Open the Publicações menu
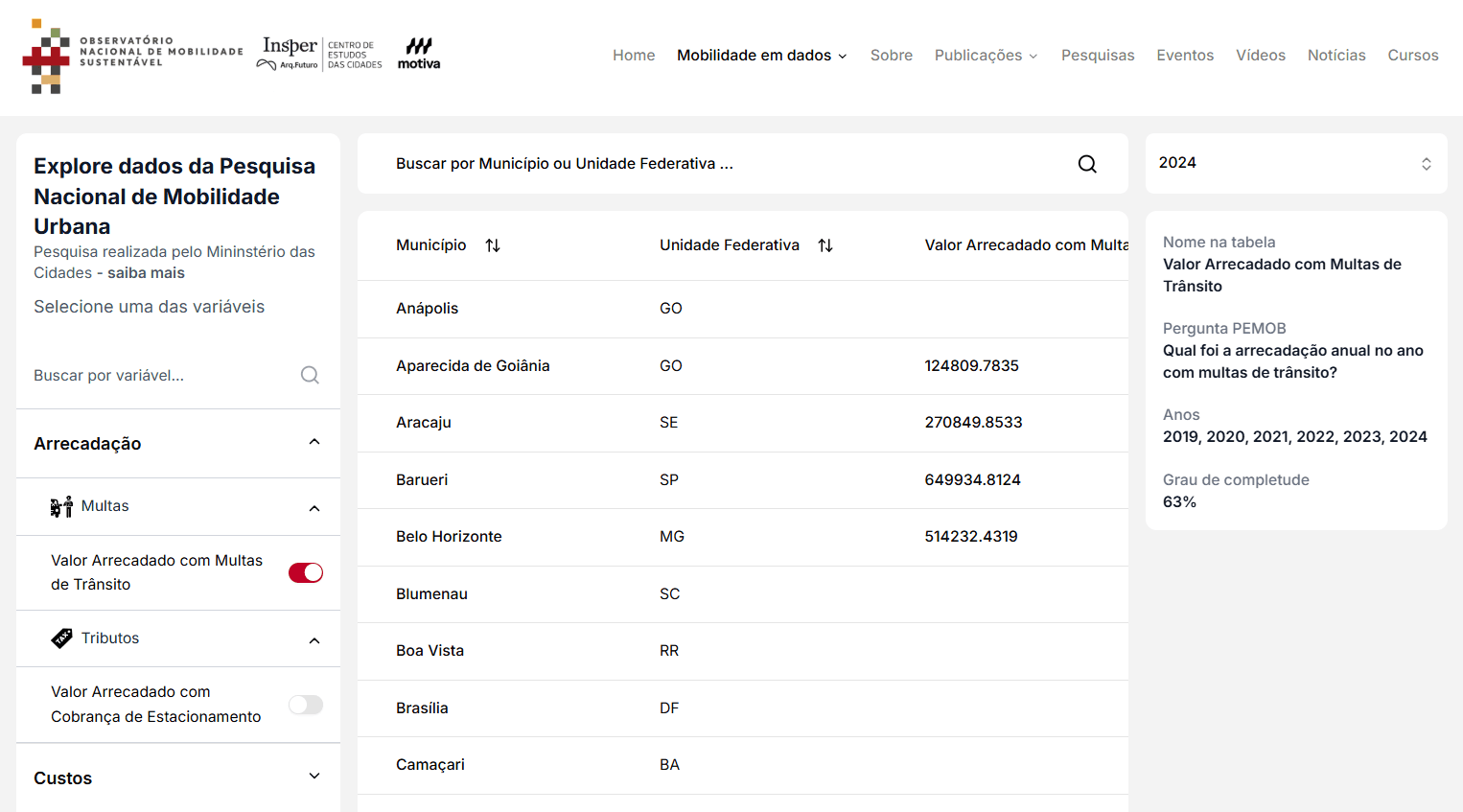The width and height of the screenshot is (1463, 812). (x=986, y=56)
